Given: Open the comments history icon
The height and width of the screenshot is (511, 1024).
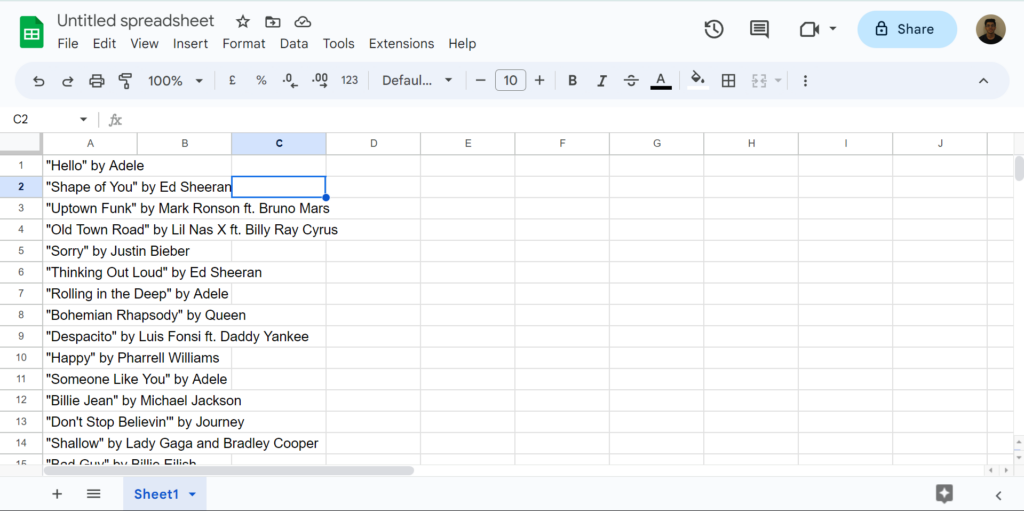Looking at the screenshot, I should tap(759, 29).
